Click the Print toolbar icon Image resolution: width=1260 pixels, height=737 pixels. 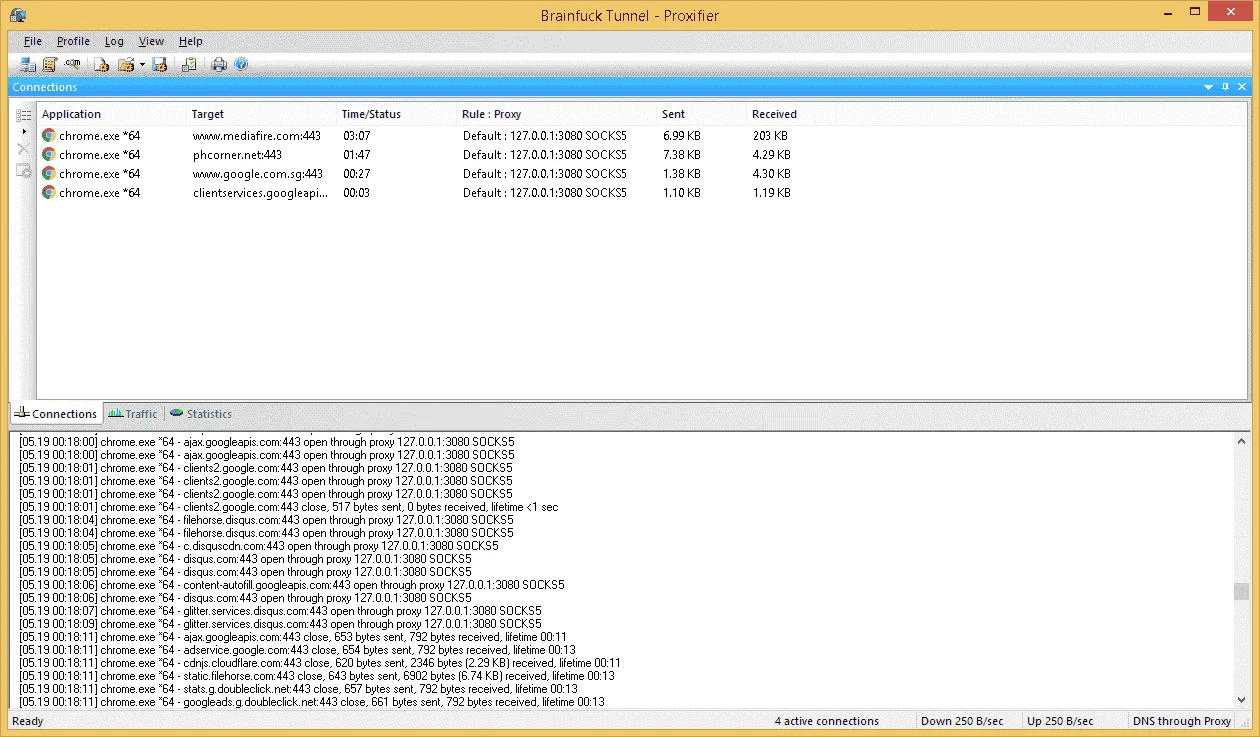pos(219,65)
